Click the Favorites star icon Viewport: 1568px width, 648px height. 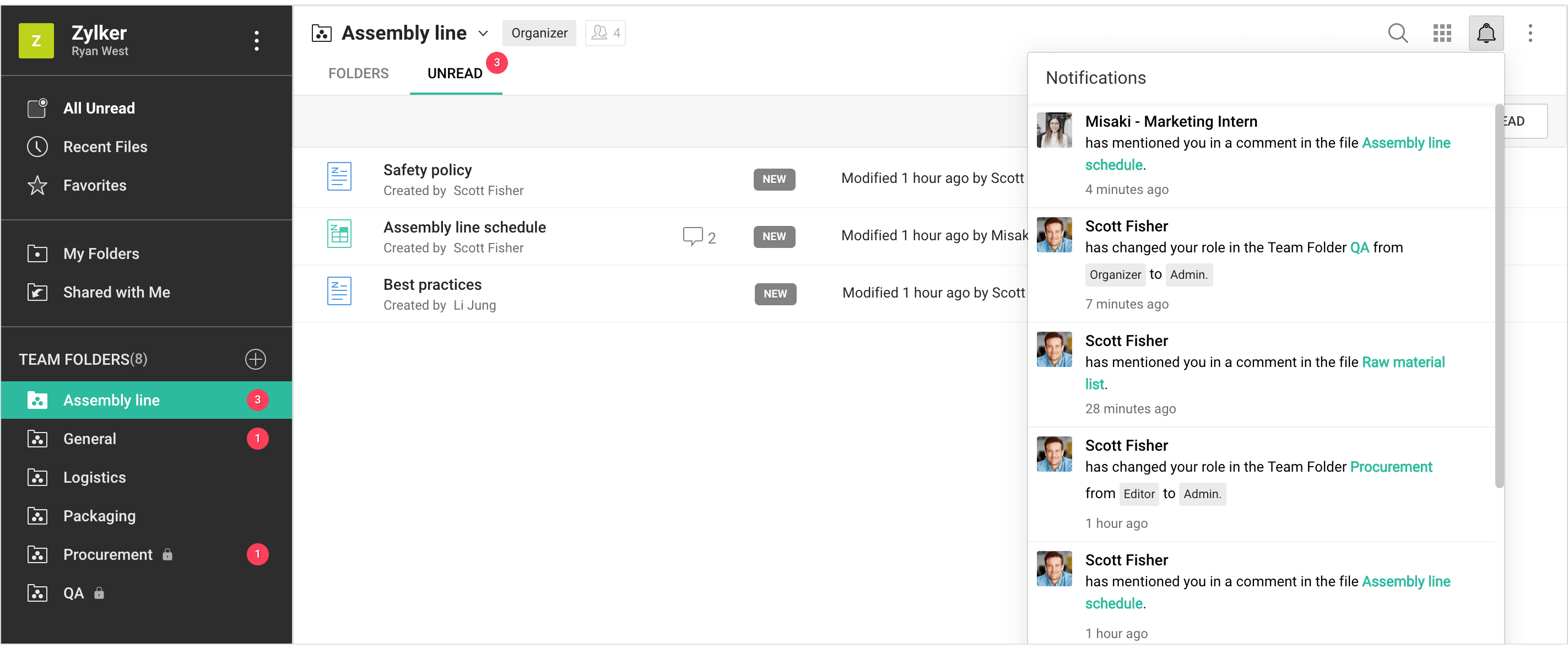click(37, 185)
